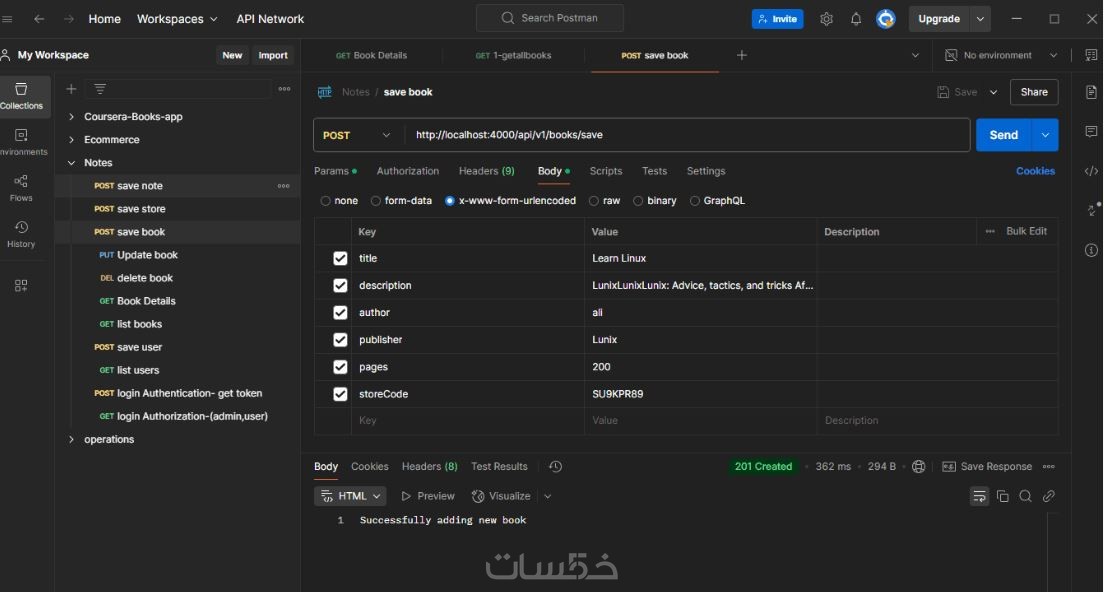Click the plus icon to create collection
This screenshot has width=1104, height=592.
pyautogui.click(x=71, y=89)
